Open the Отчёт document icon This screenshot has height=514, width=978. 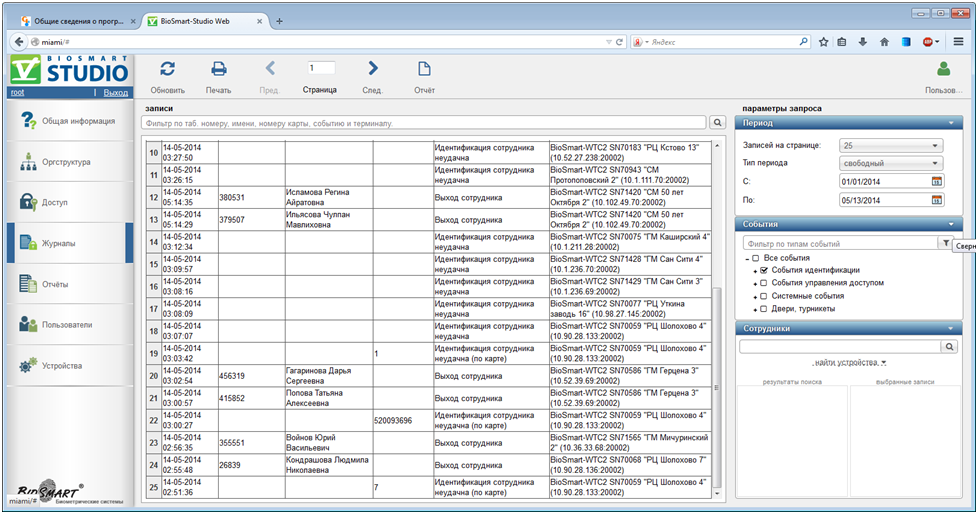(x=424, y=69)
